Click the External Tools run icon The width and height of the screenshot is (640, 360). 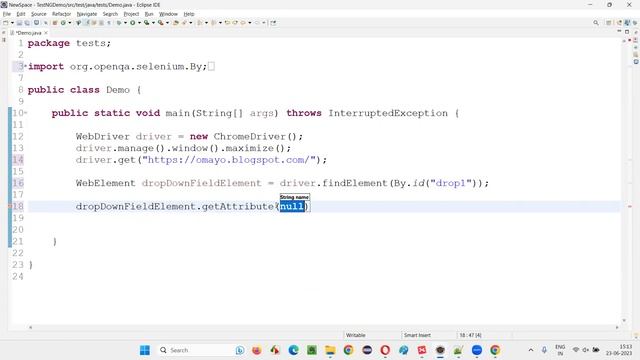coord(161,23)
